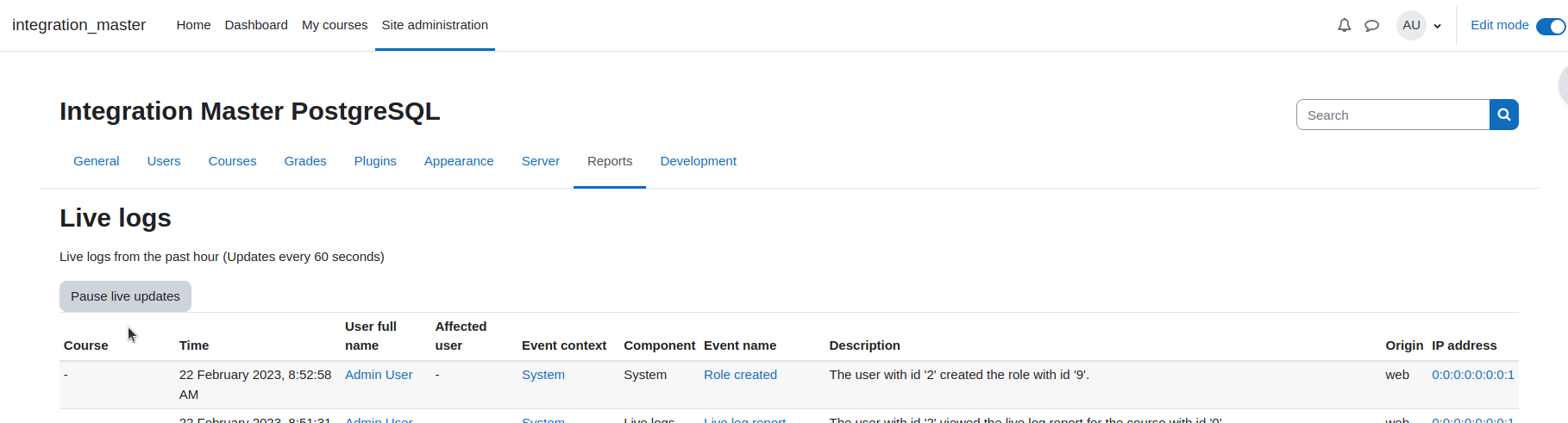
Task: Select the Reports tab
Action: [610, 161]
